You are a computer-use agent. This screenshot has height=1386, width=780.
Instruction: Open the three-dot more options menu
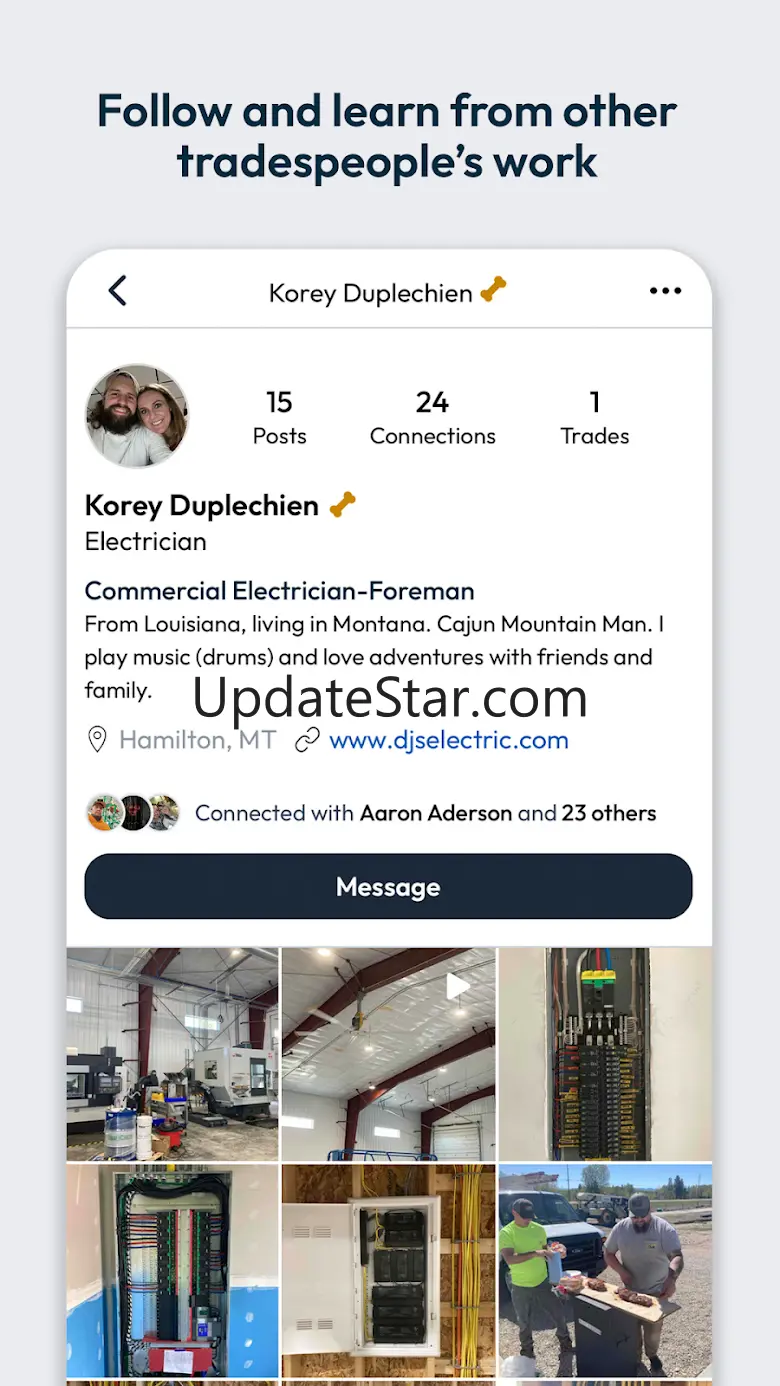point(665,291)
